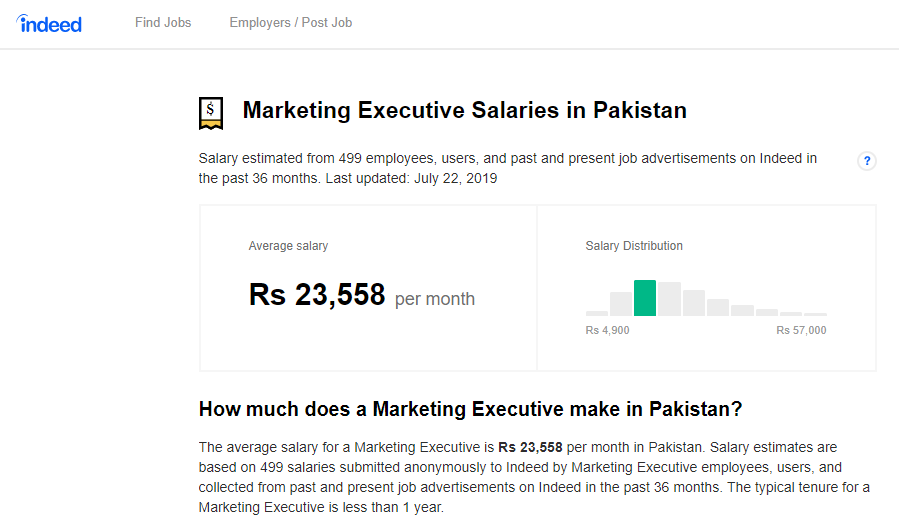Viewport: 899px width, 529px height.
Task: Click the gray bar right after green bar
Action: coord(669,299)
